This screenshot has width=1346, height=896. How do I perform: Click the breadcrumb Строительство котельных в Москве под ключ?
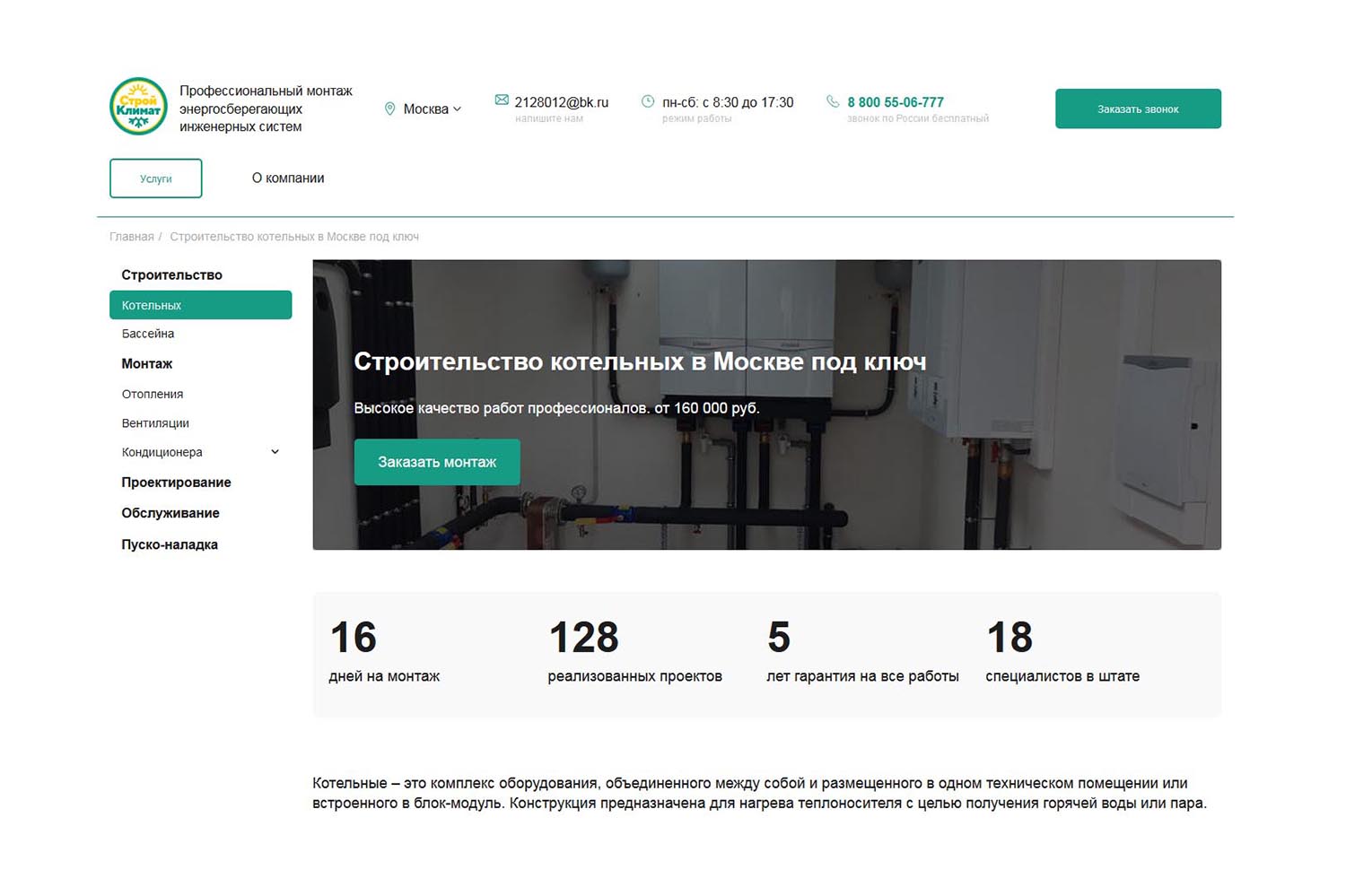click(x=294, y=237)
